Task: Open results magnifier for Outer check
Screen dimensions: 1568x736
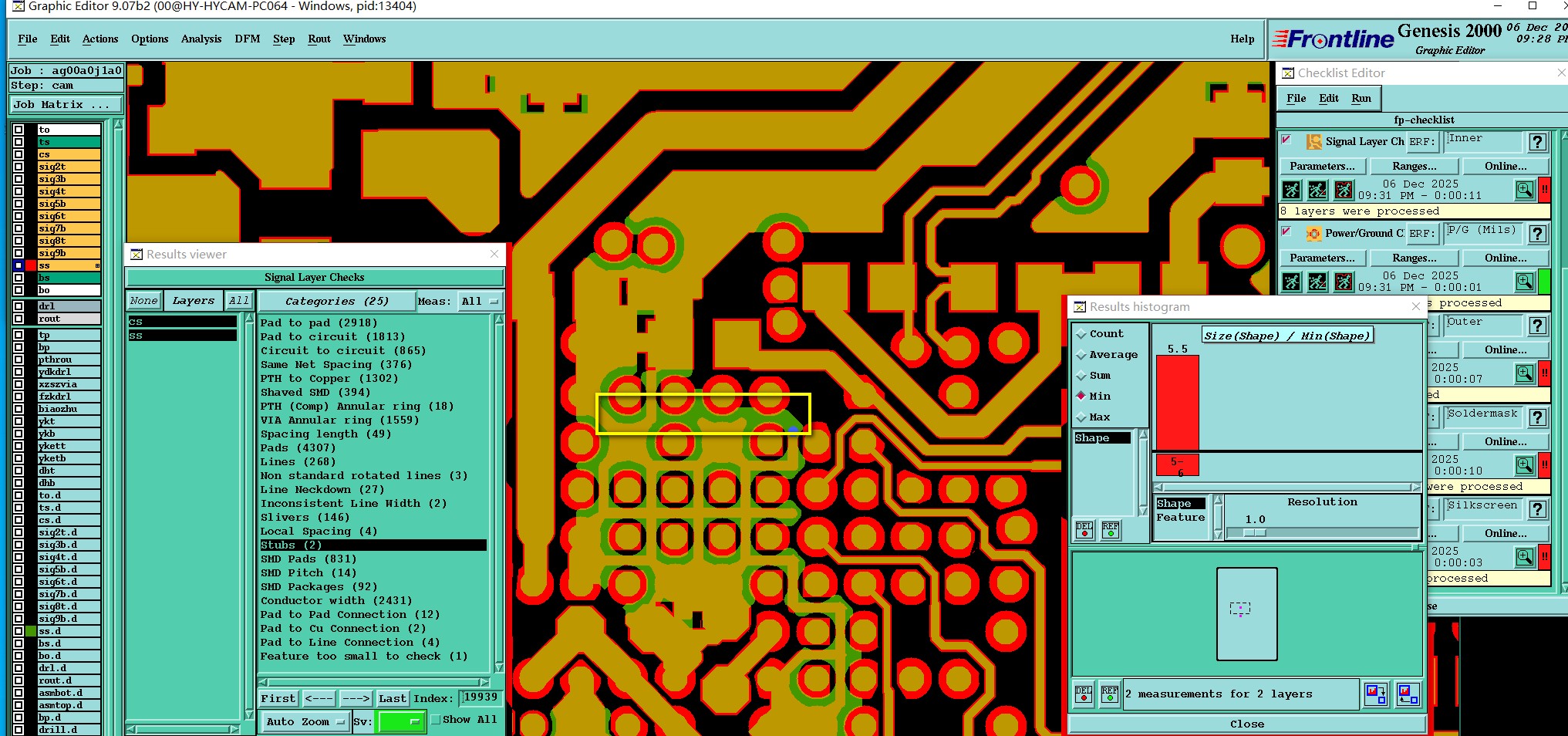Action: [x=1525, y=373]
